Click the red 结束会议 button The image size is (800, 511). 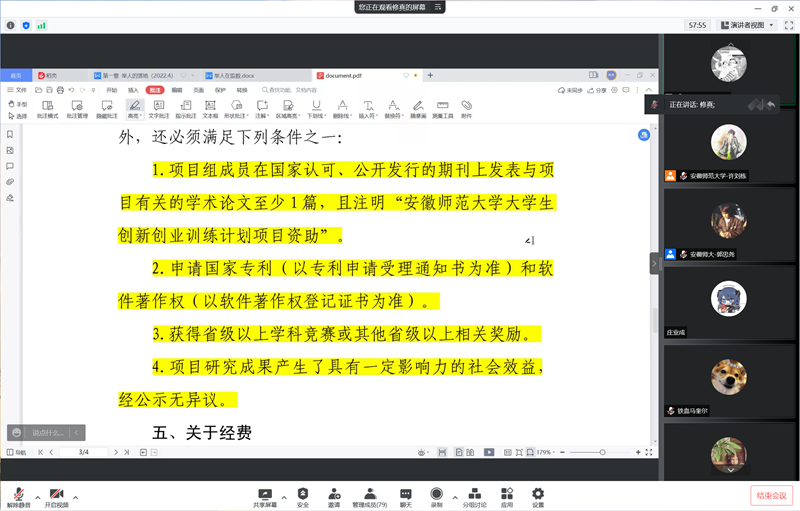click(771, 495)
